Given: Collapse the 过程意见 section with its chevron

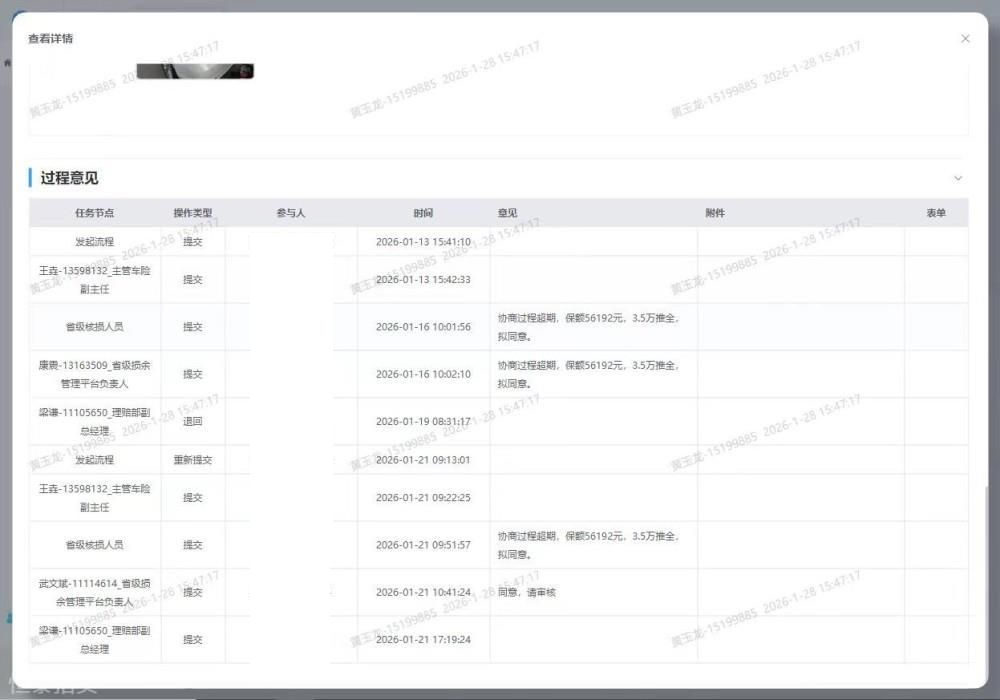Looking at the screenshot, I should 957,178.
